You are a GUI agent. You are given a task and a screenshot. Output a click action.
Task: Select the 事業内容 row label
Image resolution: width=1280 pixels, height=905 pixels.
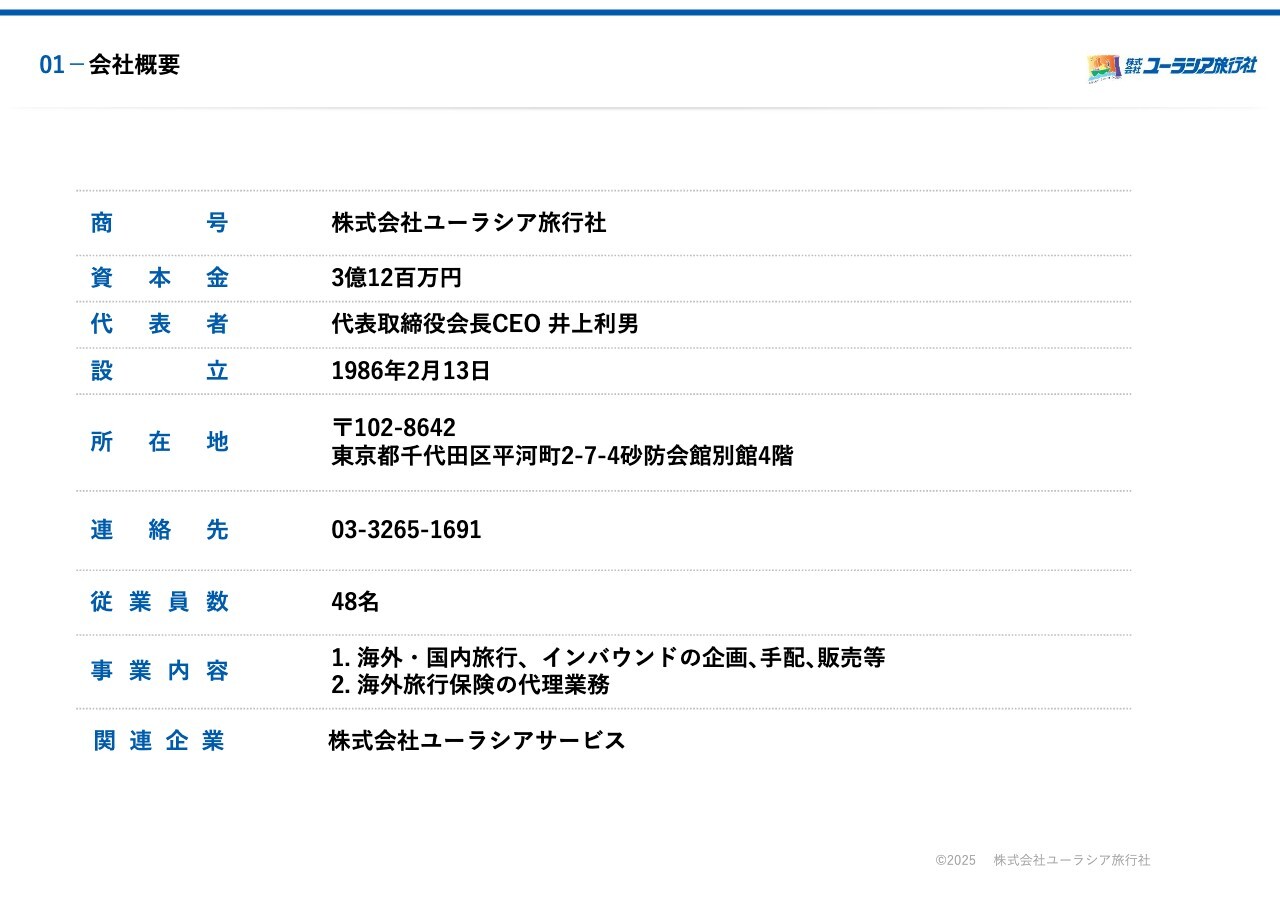coord(159,671)
